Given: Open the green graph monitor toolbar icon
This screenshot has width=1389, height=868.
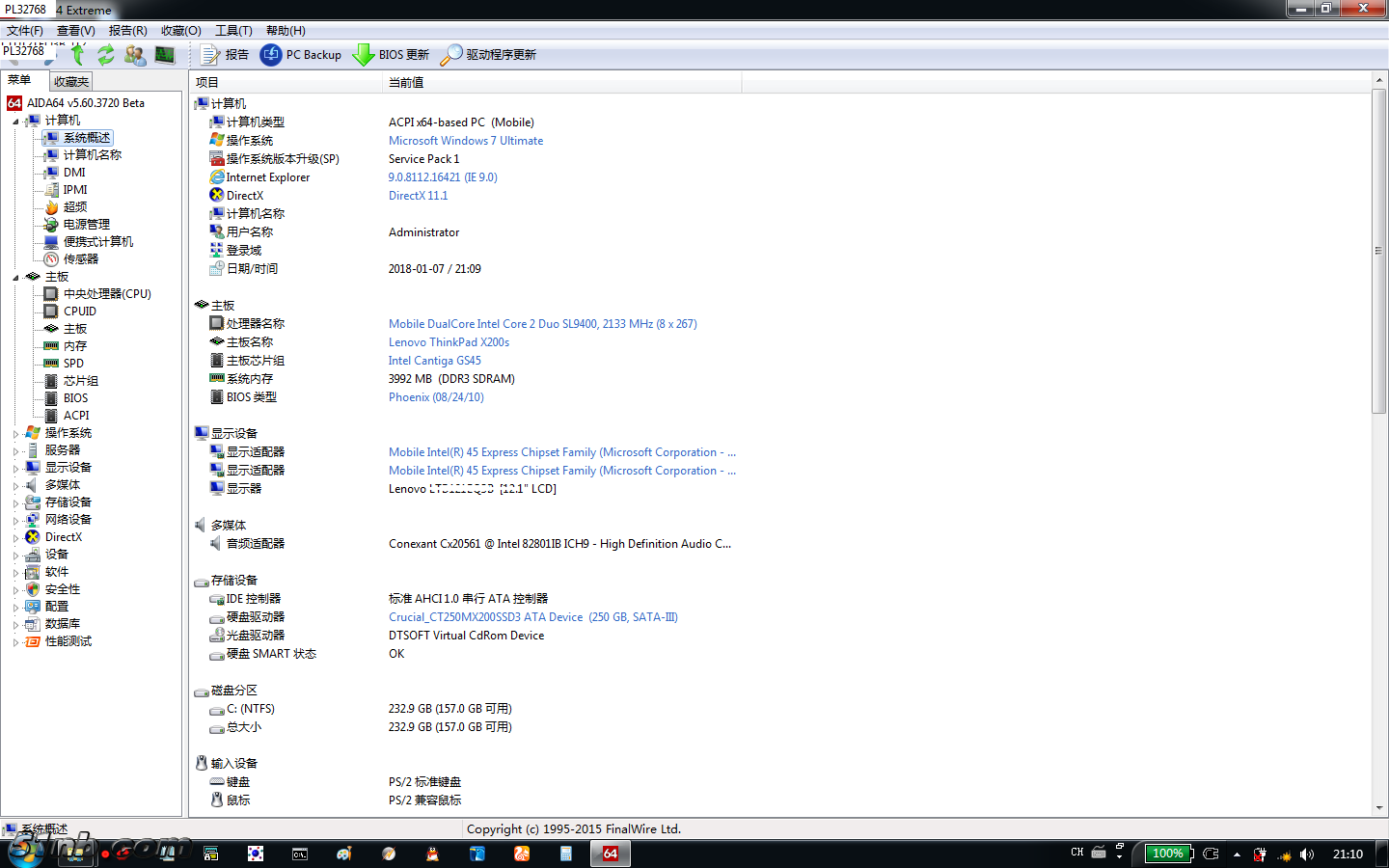Looking at the screenshot, I should pyautogui.click(x=165, y=55).
